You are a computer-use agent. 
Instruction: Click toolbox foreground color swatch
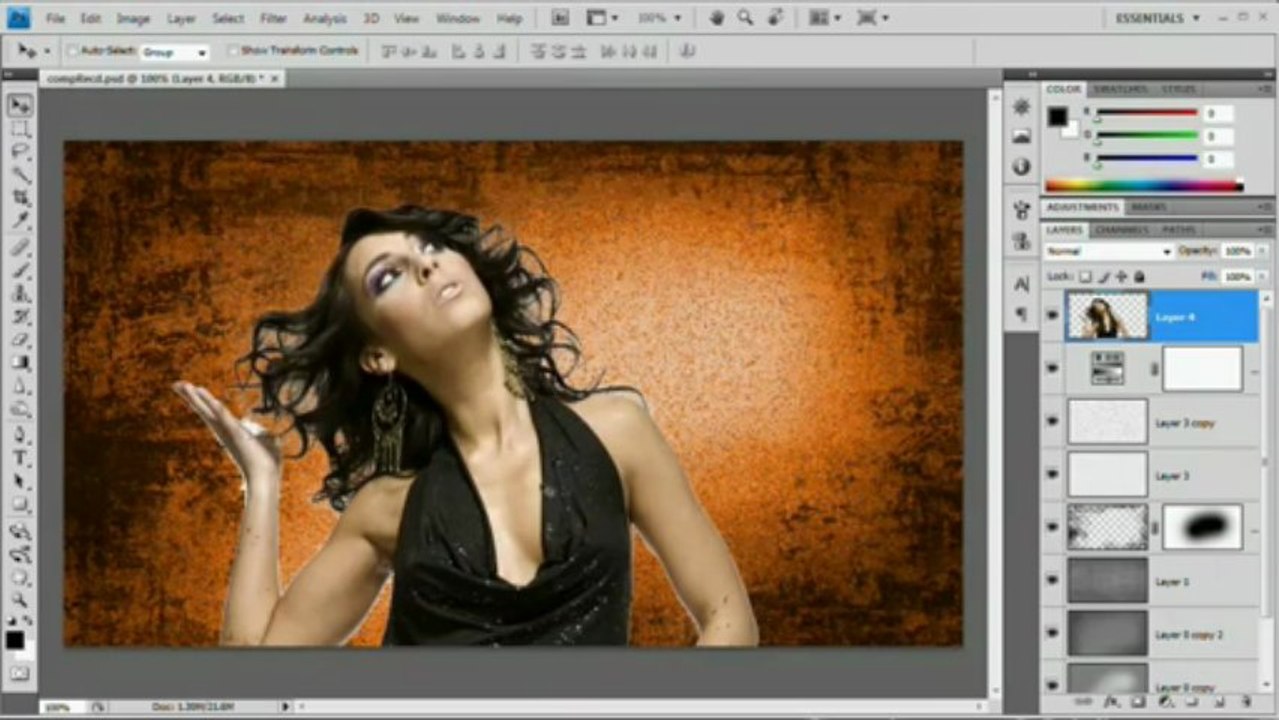click(15, 640)
